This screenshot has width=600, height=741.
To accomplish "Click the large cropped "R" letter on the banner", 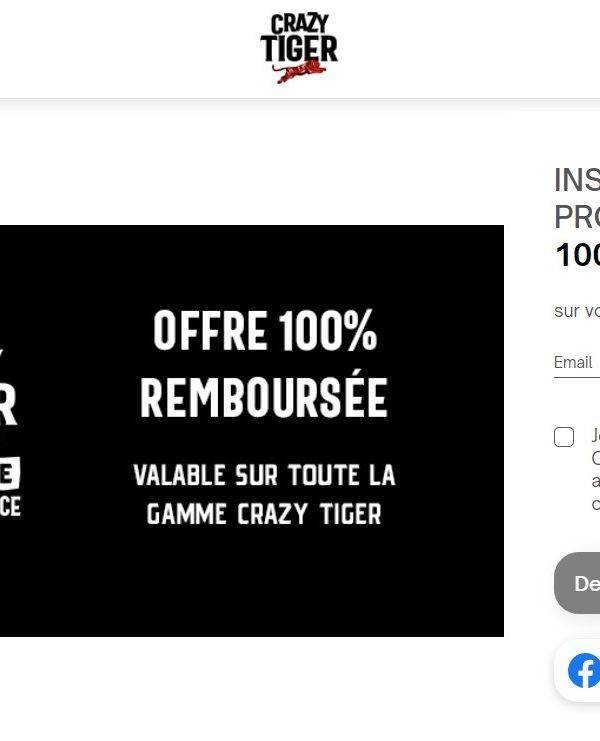I will 8,403.
